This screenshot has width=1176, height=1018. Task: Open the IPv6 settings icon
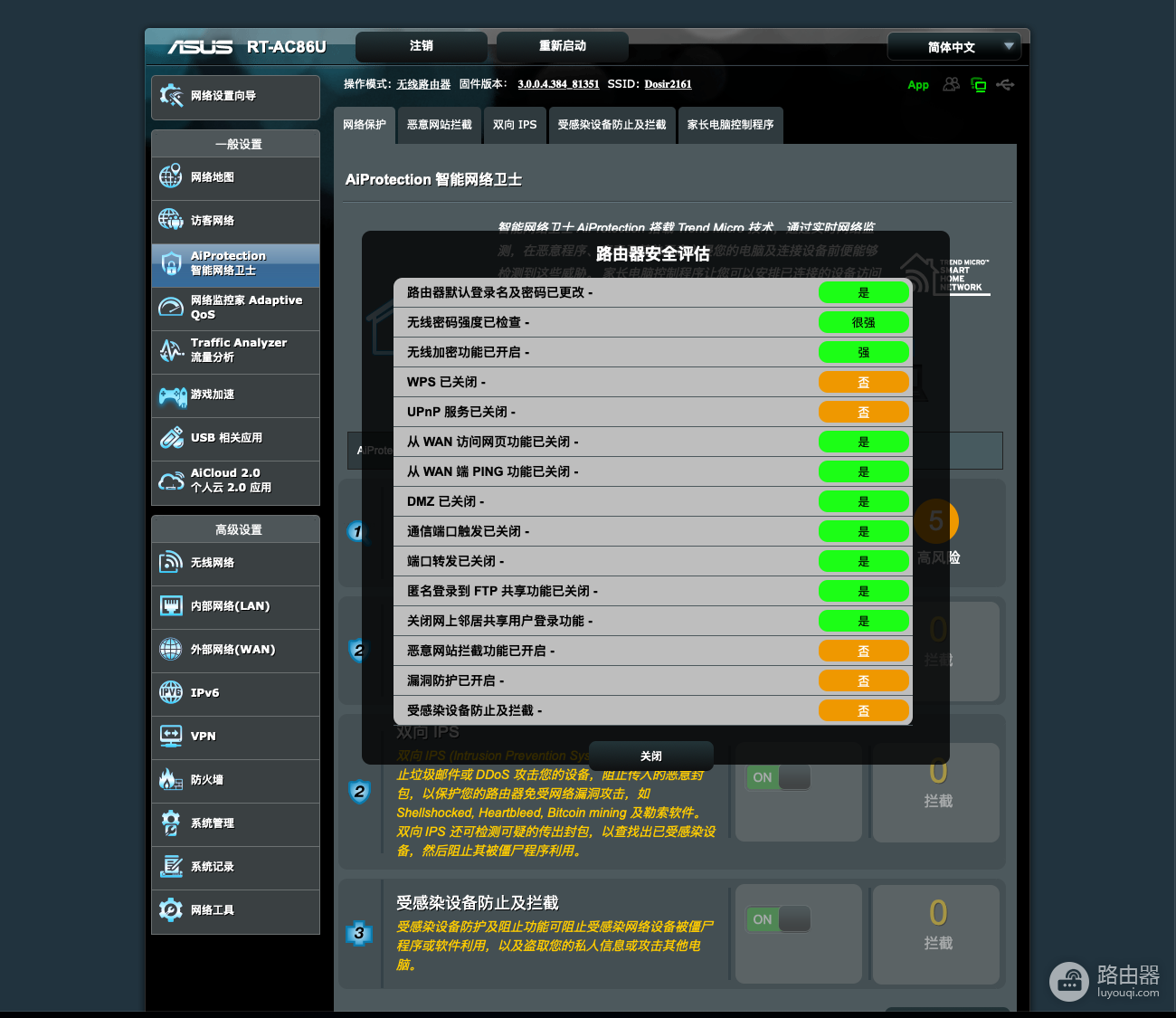point(171,692)
